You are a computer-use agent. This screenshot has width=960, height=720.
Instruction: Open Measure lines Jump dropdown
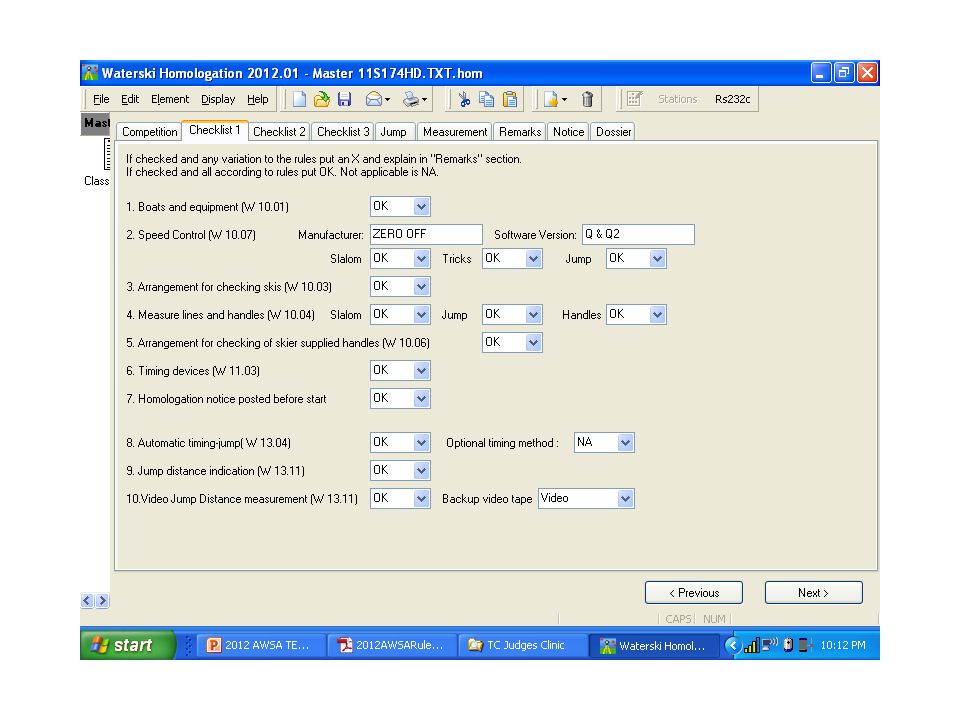(x=533, y=315)
